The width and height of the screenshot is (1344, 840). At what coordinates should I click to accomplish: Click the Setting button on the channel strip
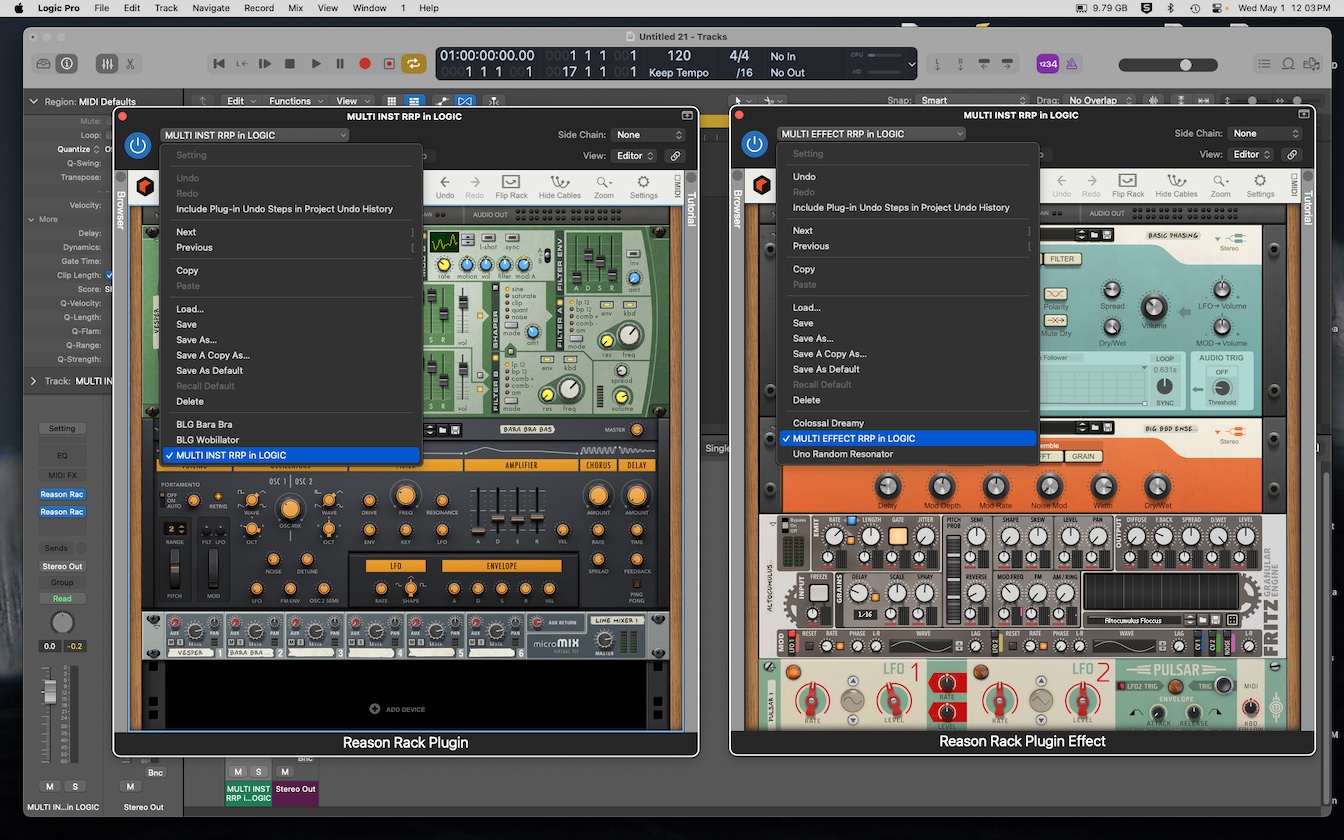(62, 428)
